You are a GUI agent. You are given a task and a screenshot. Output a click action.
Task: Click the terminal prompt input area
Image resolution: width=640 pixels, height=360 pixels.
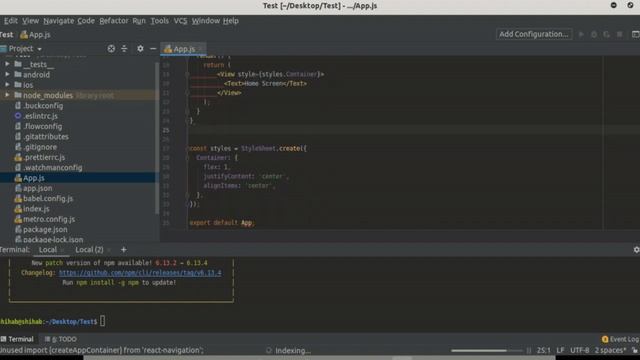tap(102, 321)
